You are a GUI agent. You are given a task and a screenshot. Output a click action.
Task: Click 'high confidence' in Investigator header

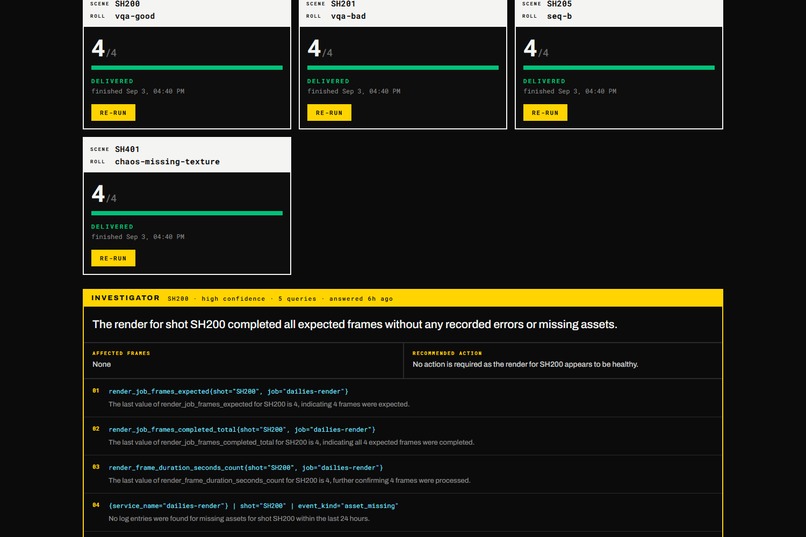[233, 299]
